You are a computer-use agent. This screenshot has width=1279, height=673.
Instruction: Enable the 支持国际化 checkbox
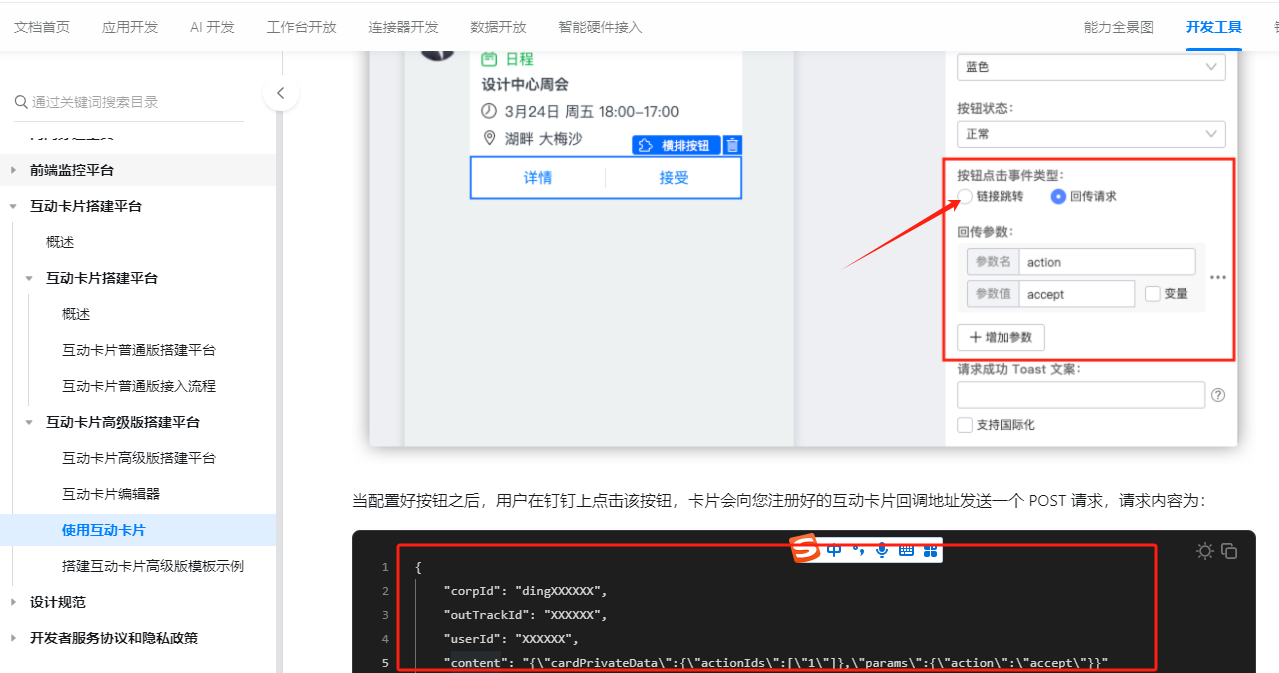[x=965, y=425]
